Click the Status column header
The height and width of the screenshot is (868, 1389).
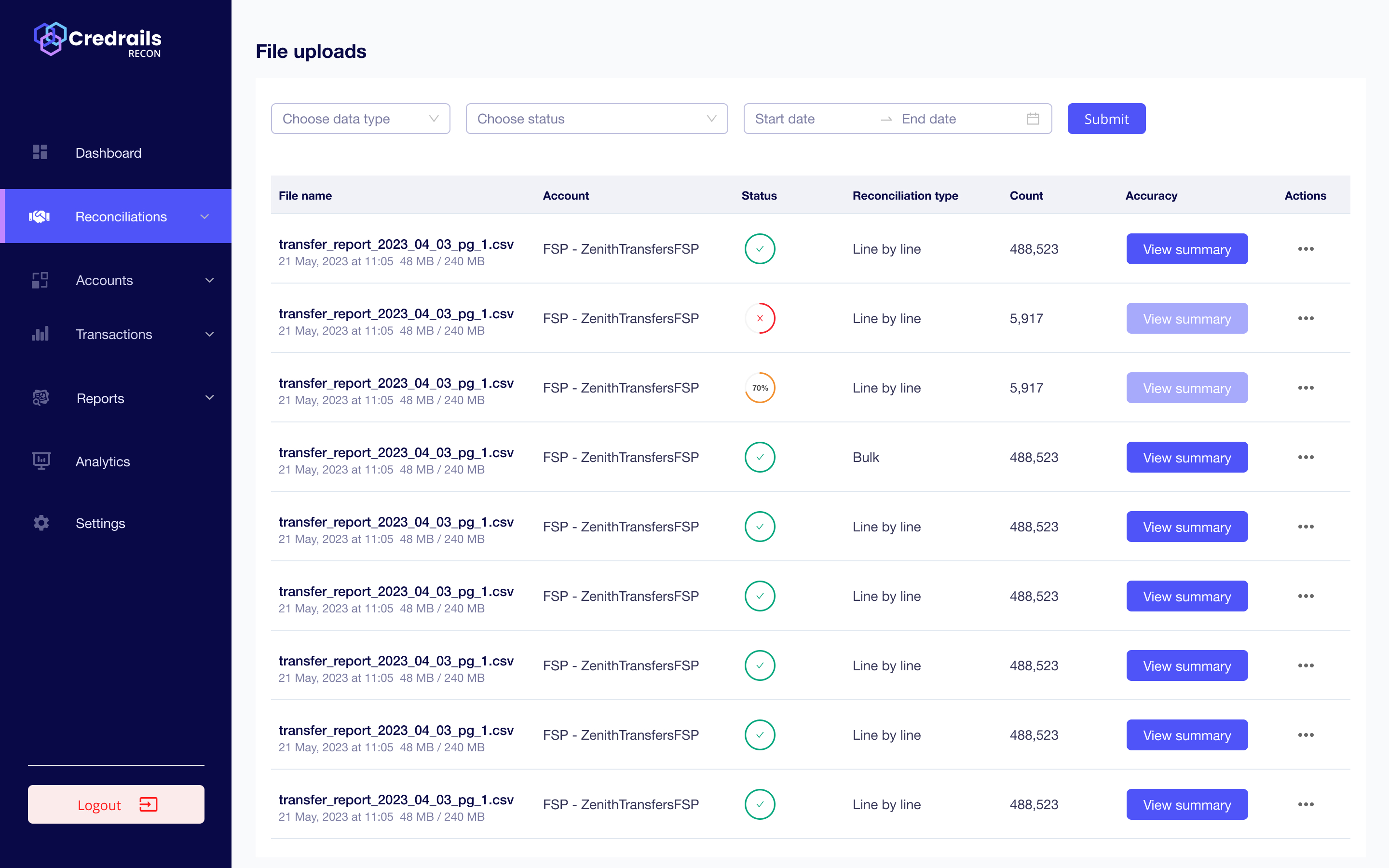[x=759, y=196]
